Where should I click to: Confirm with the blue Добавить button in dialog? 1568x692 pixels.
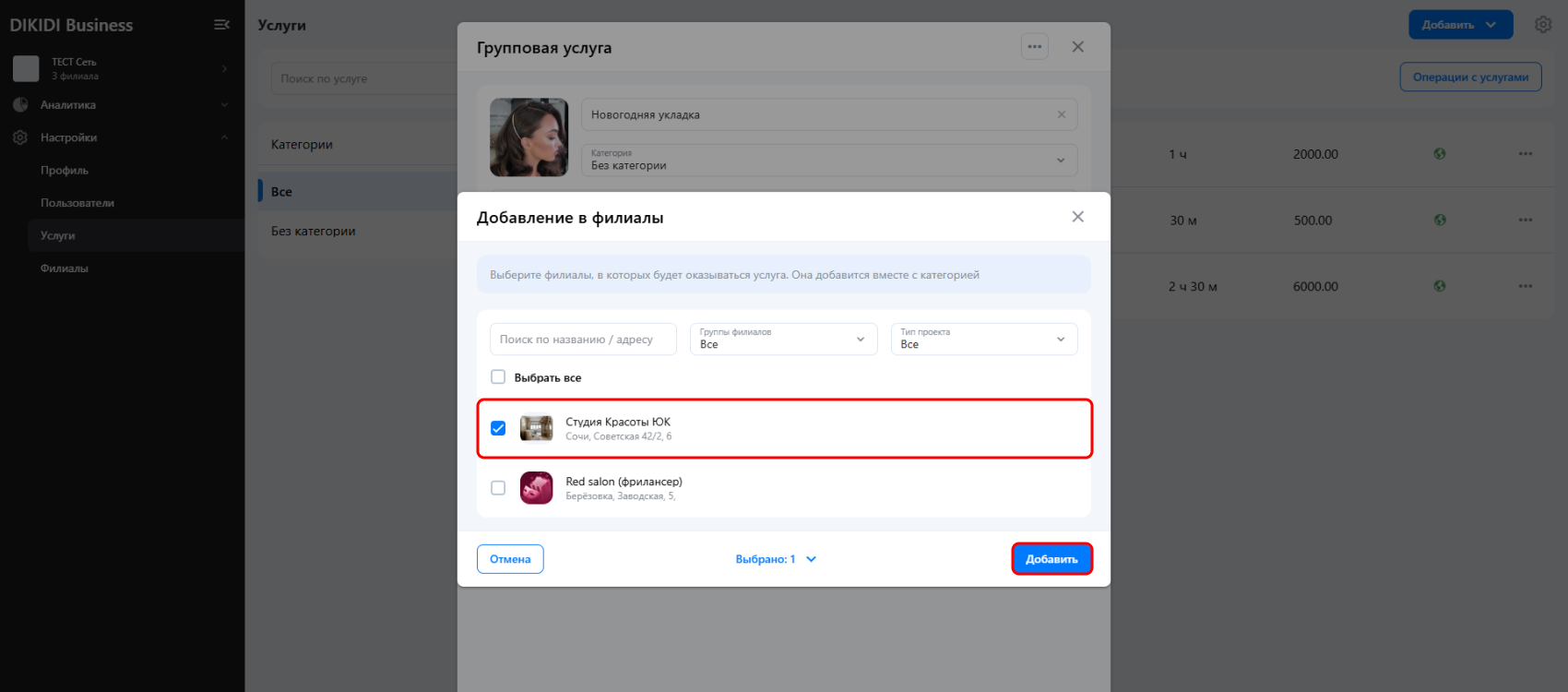point(1051,559)
